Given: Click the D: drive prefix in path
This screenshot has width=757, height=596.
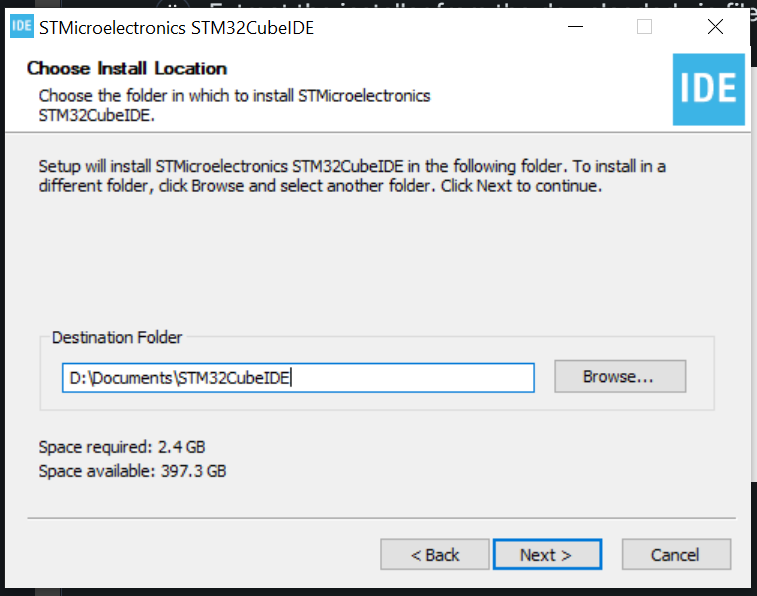Looking at the screenshot, I should tap(78, 378).
